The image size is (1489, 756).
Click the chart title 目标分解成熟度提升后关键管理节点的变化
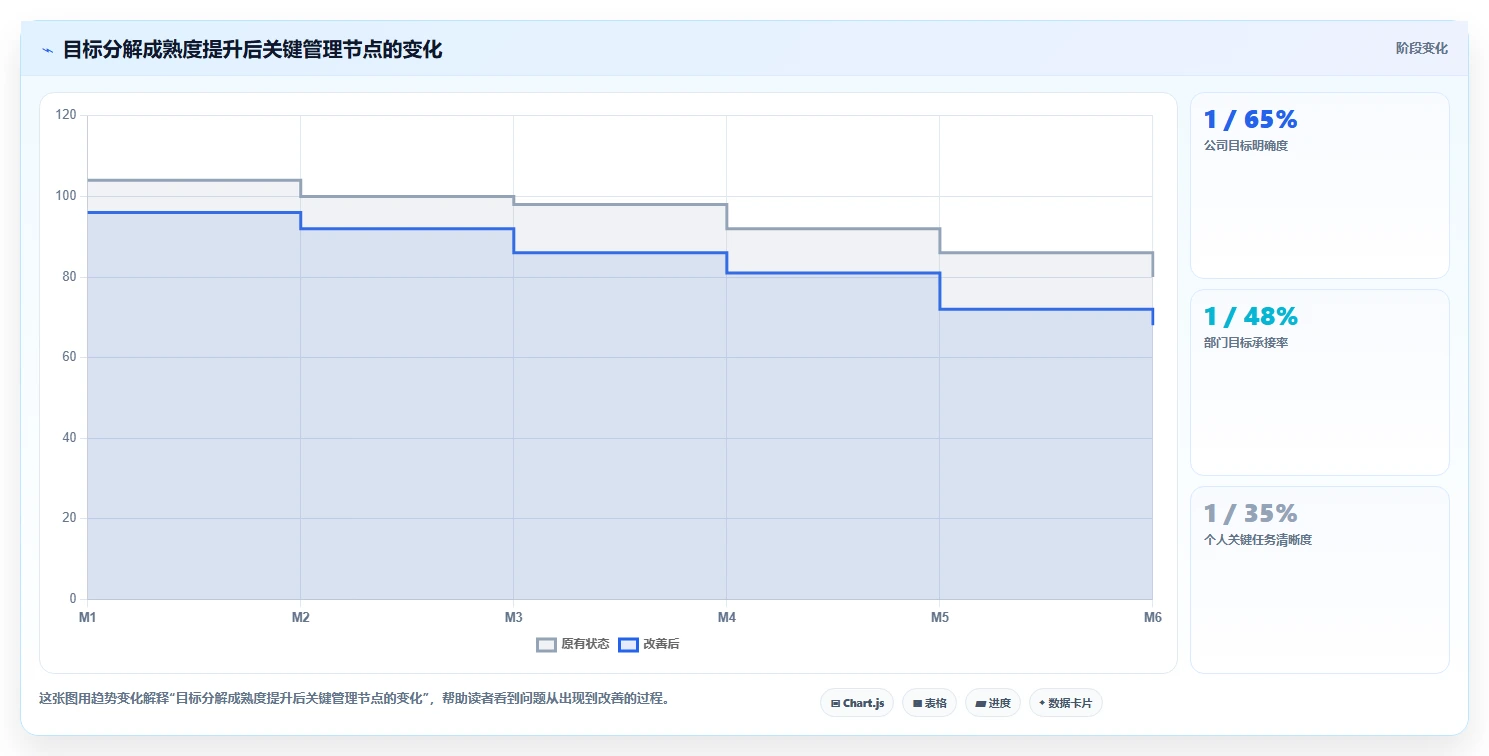(x=252, y=49)
